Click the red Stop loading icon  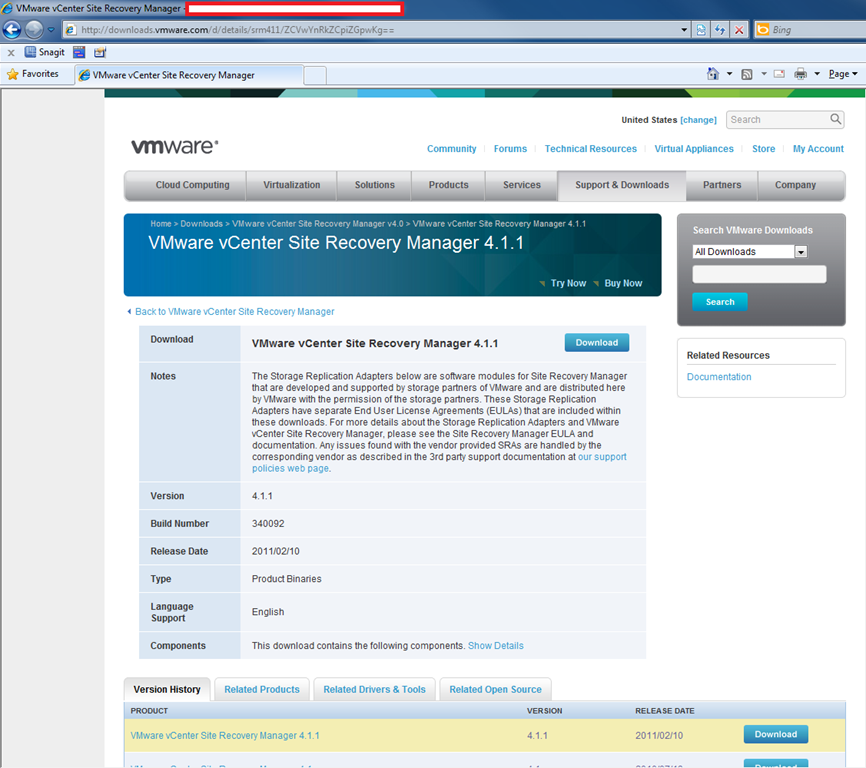[x=739, y=30]
